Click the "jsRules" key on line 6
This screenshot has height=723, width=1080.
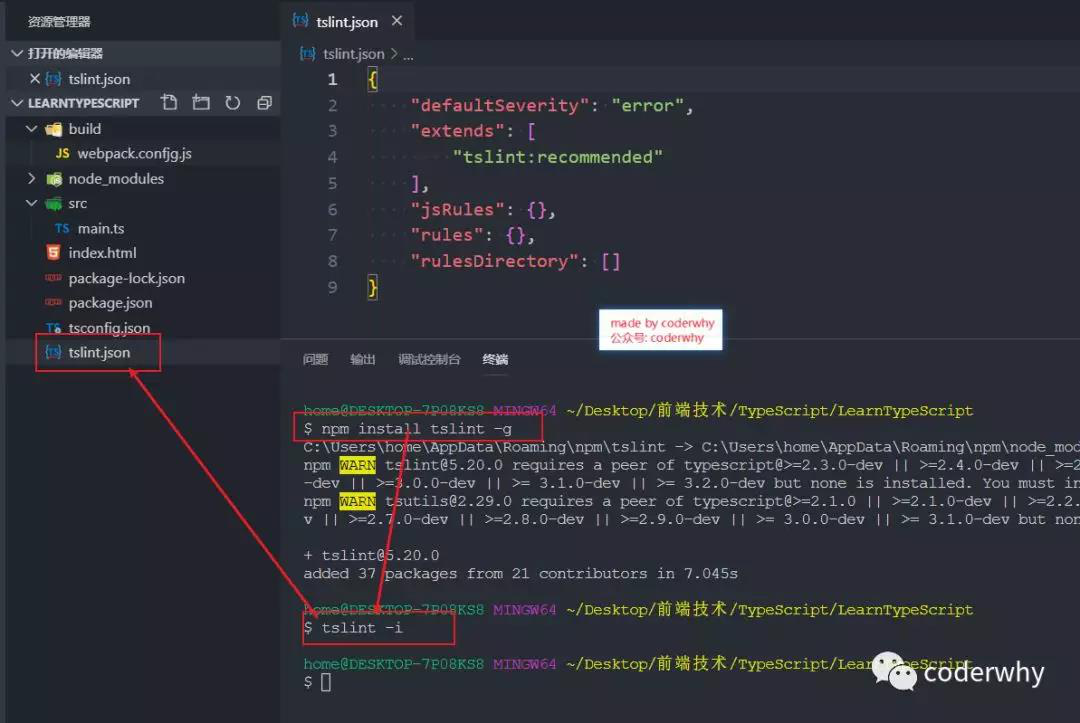coord(457,209)
